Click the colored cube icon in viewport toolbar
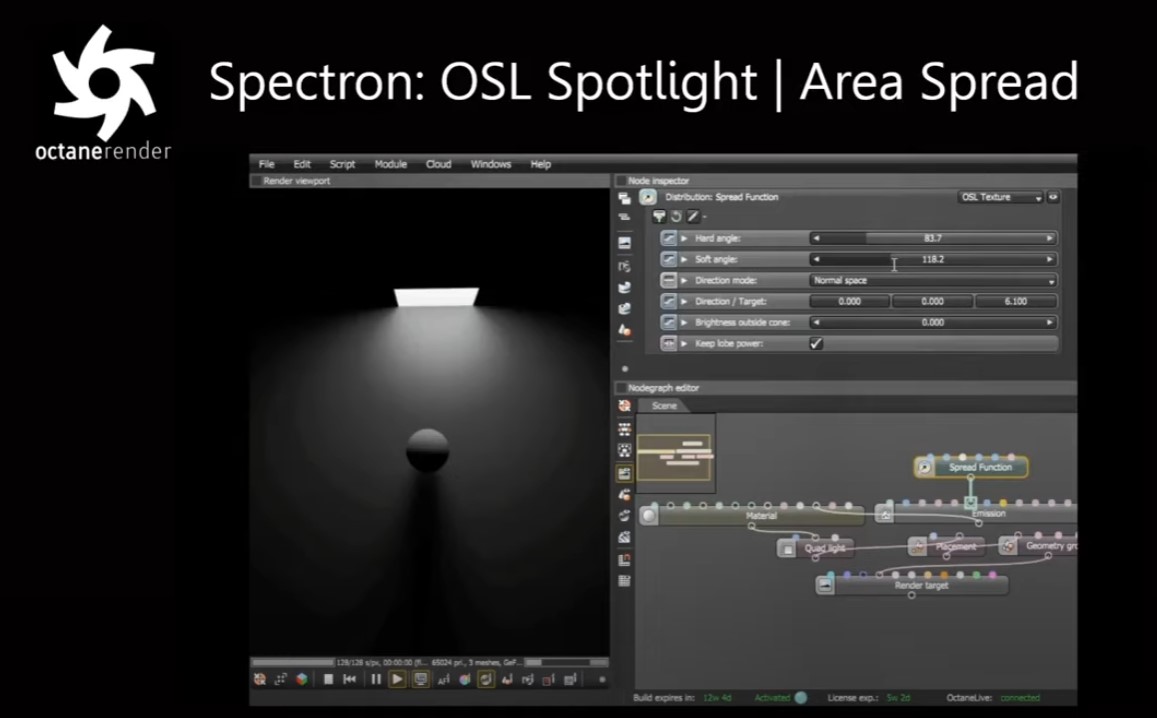 coord(302,679)
